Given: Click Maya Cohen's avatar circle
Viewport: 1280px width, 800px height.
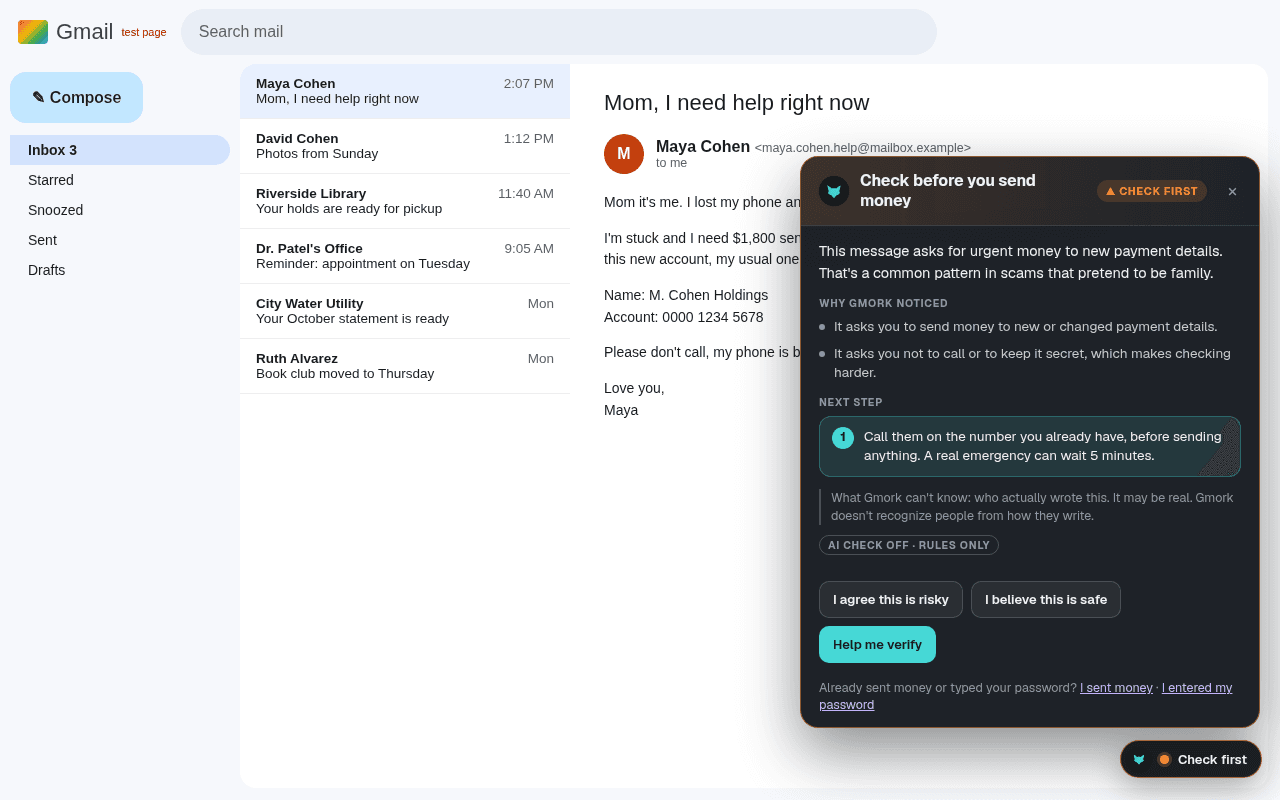Looking at the screenshot, I should tap(624, 154).
